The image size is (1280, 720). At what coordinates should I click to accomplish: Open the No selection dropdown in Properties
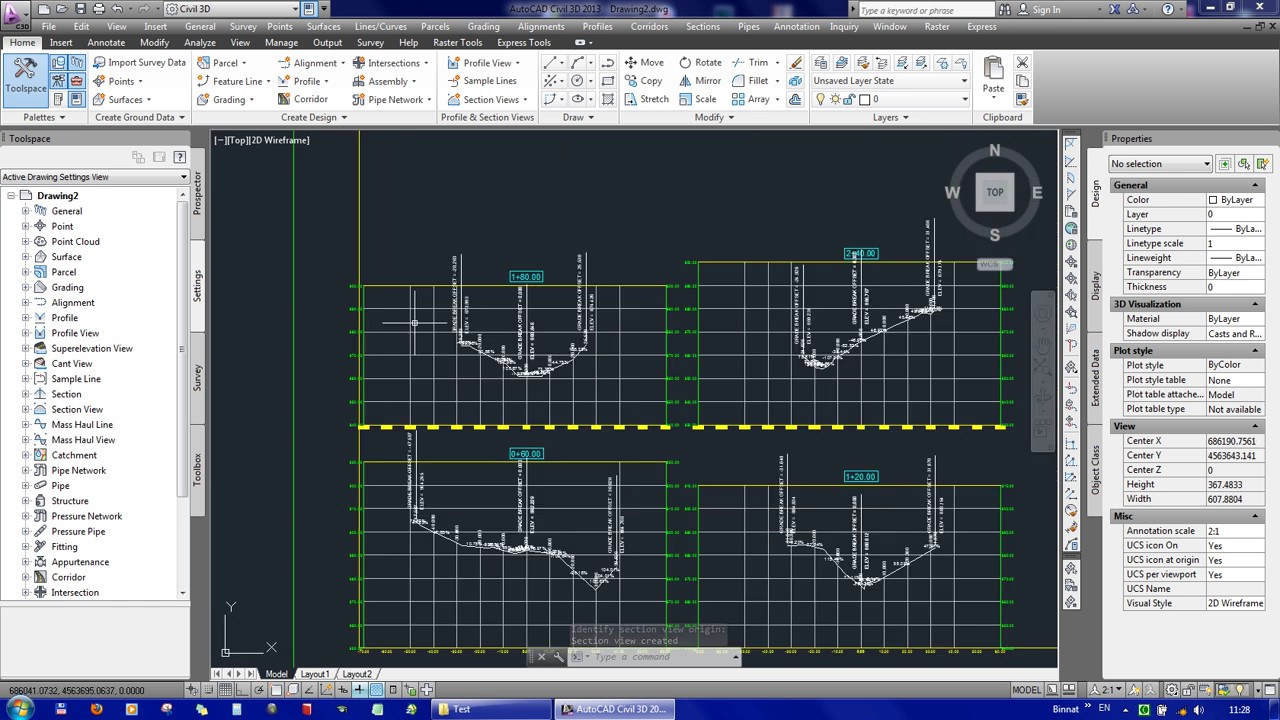tap(1161, 164)
